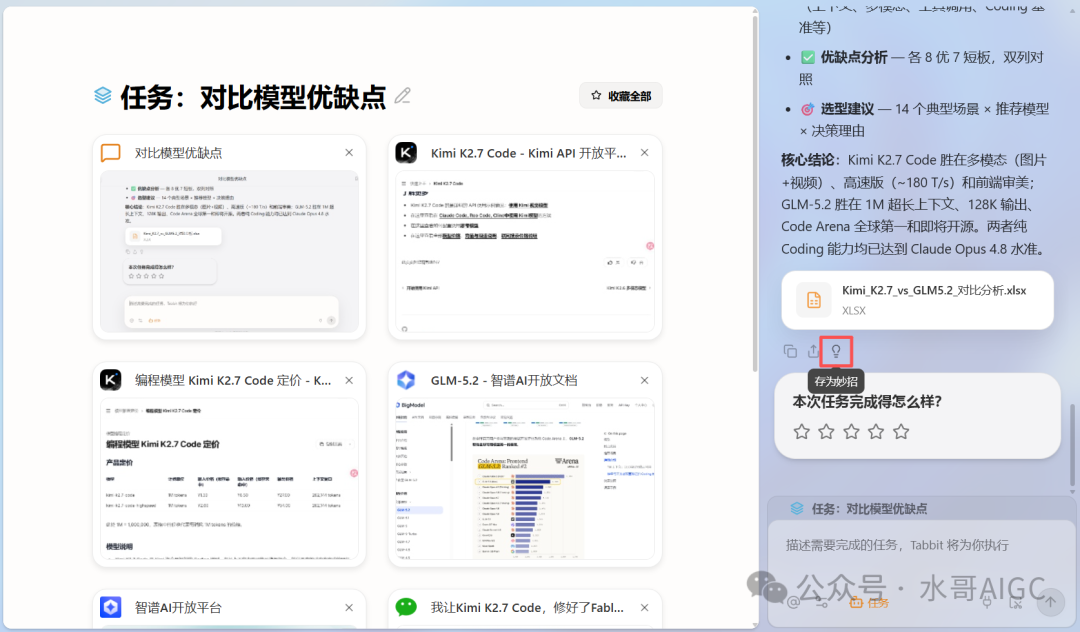Select the title 我让Kimi K2.7 Code，修好了Fabl...

tap(528, 608)
